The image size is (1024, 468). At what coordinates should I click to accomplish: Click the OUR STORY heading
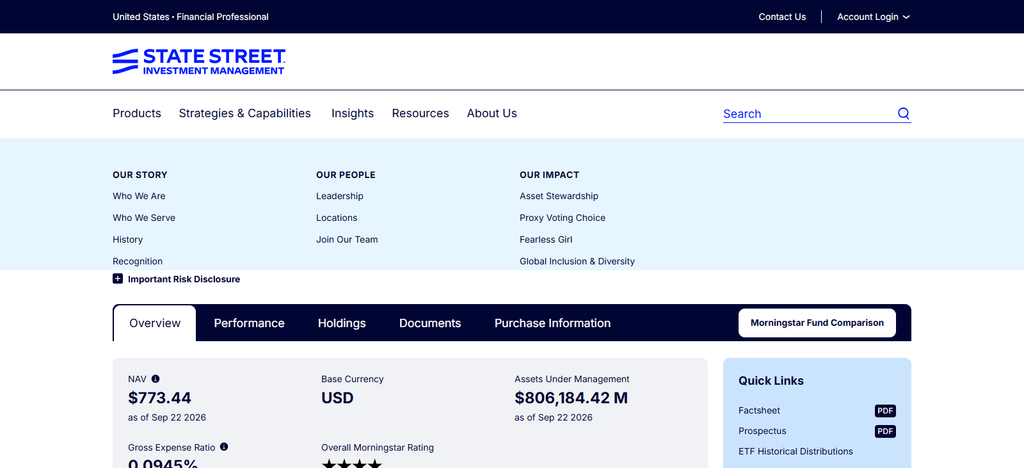(140, 175)
